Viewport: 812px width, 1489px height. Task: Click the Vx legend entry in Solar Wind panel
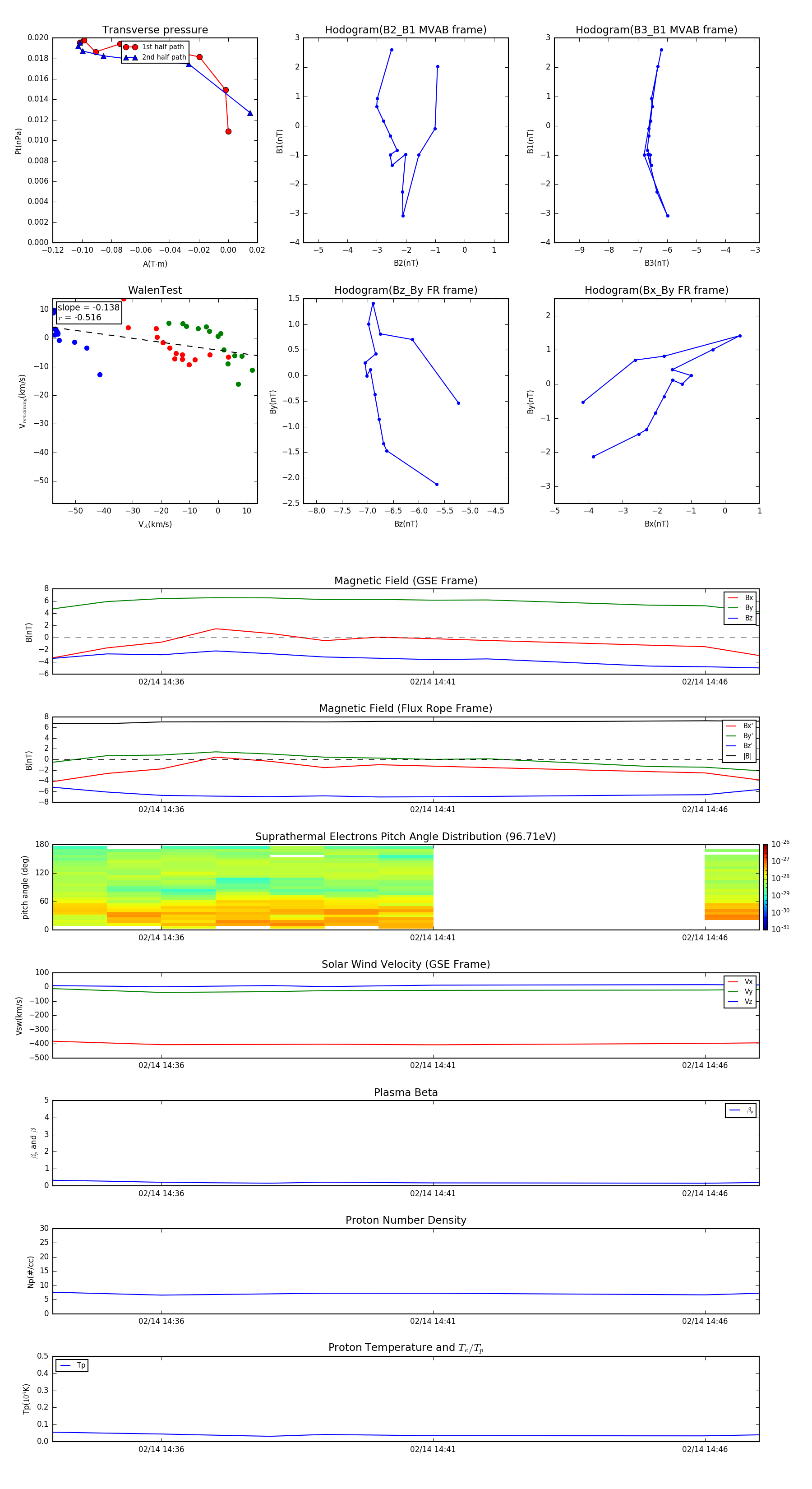(x=740, y=982)
